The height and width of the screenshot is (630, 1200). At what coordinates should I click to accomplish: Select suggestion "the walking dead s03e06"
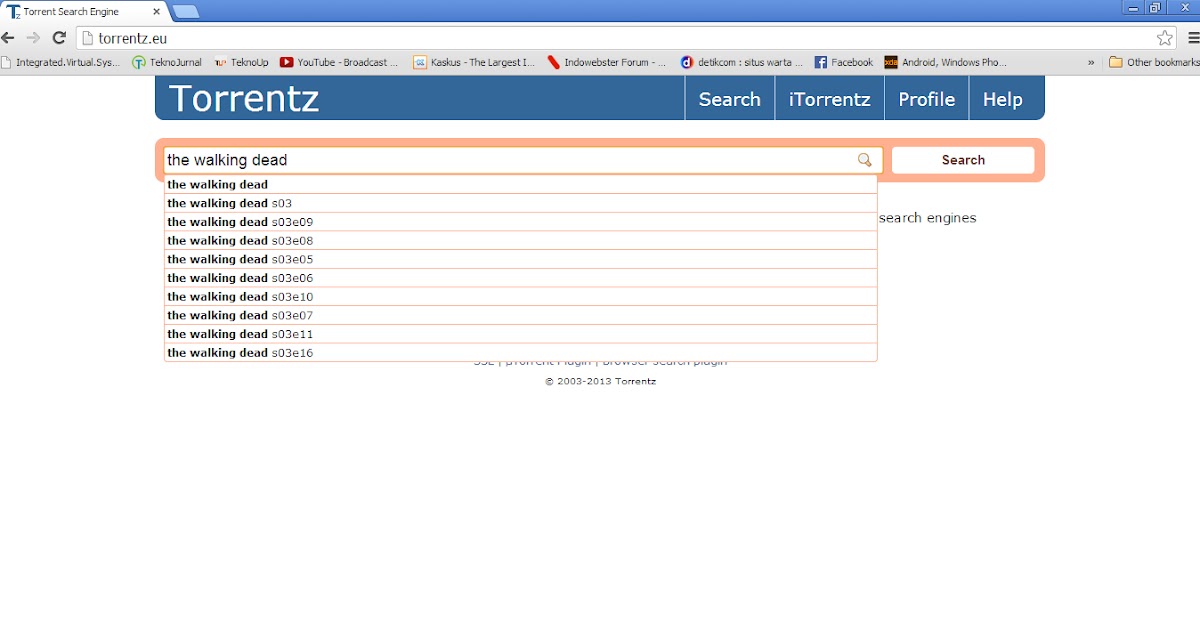(521, 278)
